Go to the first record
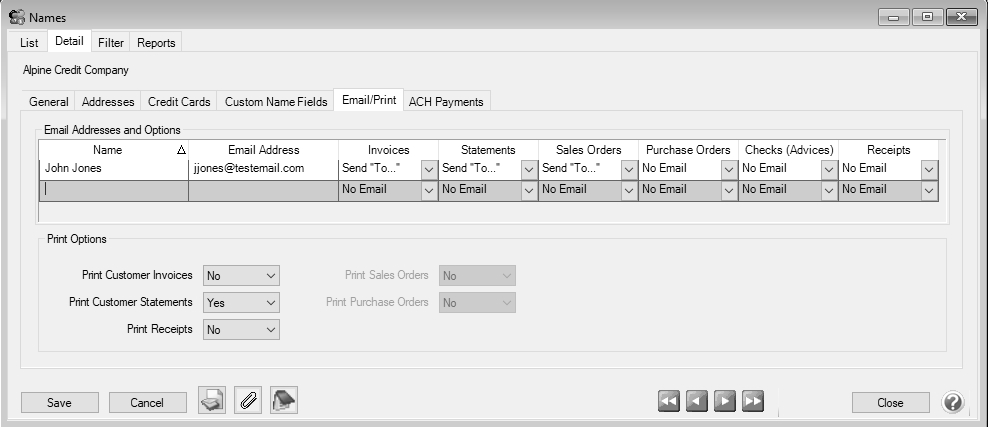The width and height of the screenshot is (988, 427). tap(669, 401)
